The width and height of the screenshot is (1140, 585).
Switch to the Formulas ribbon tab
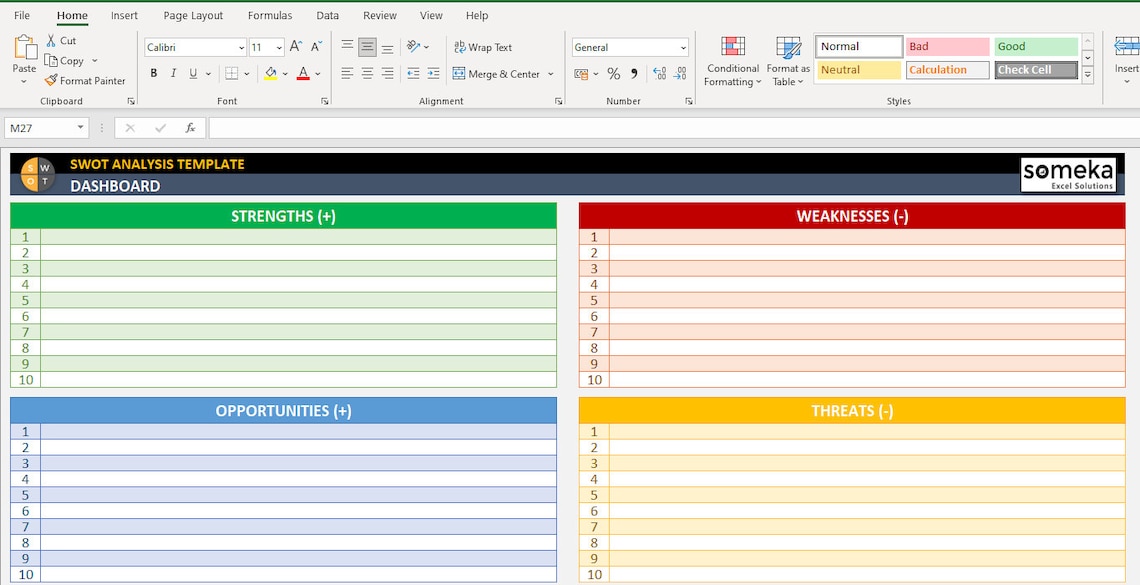(269, 15)
